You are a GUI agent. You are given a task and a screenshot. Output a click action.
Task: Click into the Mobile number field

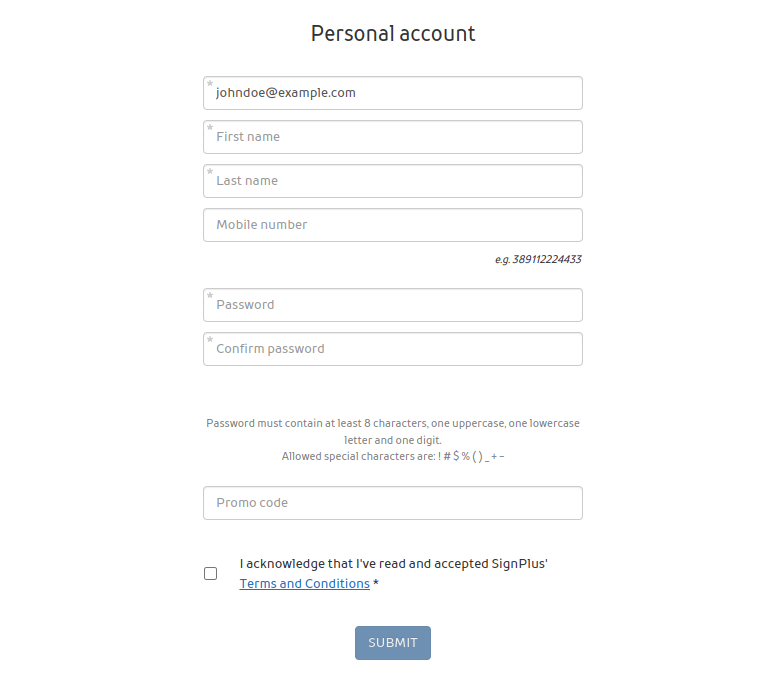pos(392,225)
